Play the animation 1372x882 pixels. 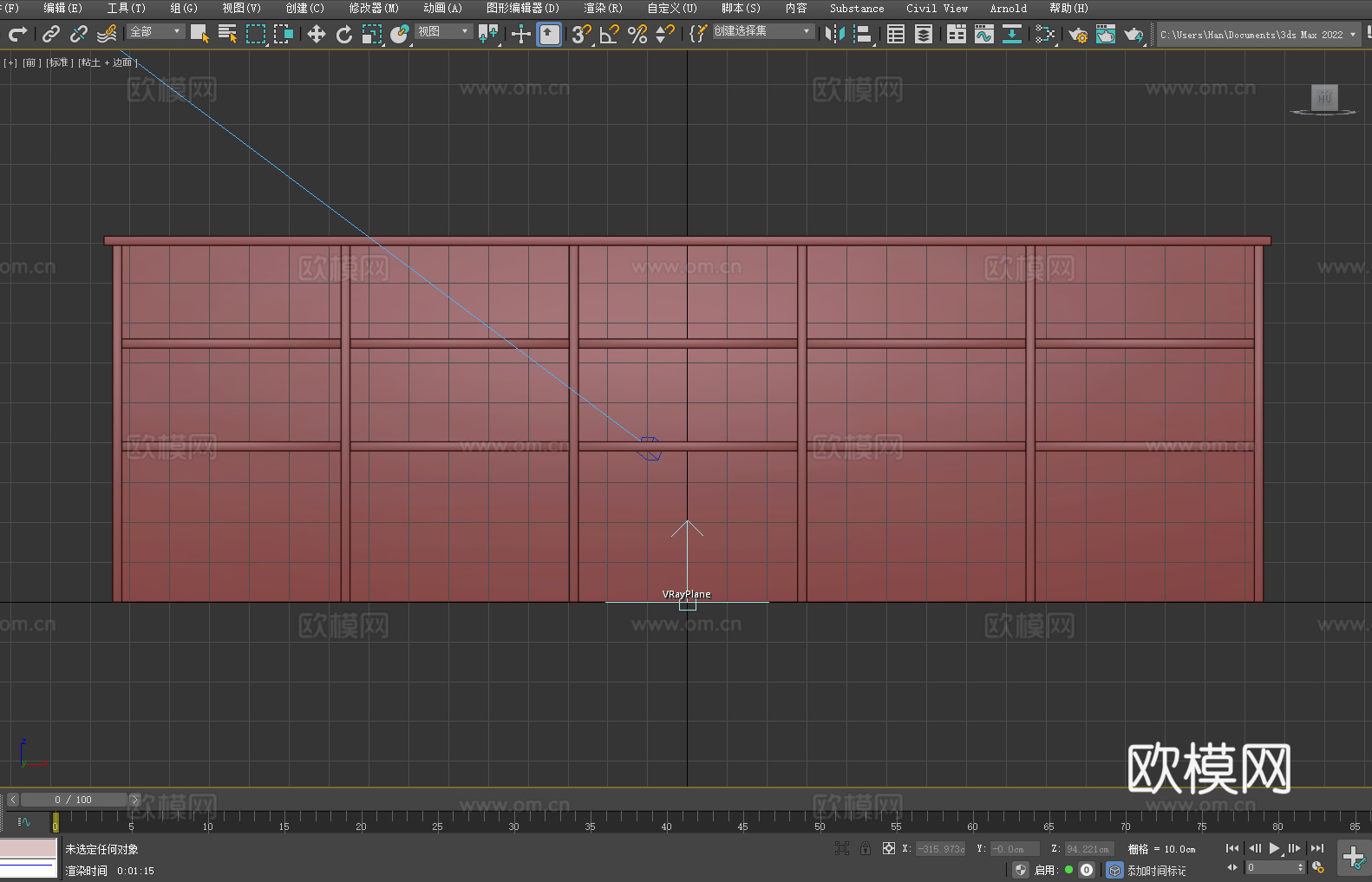tap(1274, 848)
